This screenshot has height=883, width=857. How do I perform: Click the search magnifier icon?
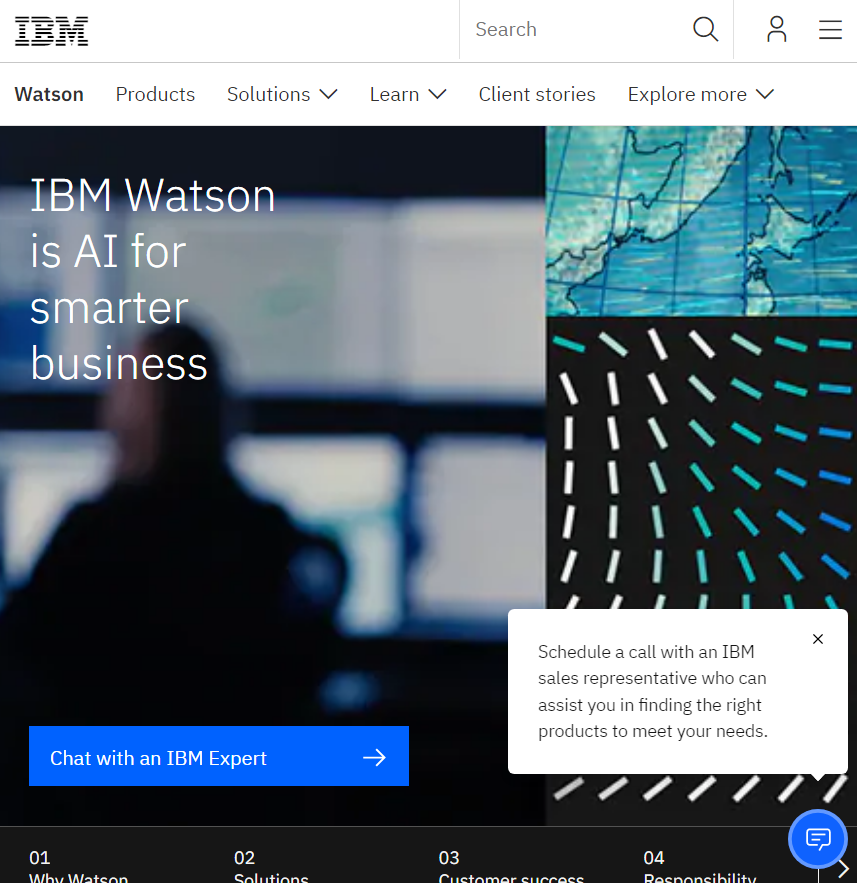click(705, 29)
